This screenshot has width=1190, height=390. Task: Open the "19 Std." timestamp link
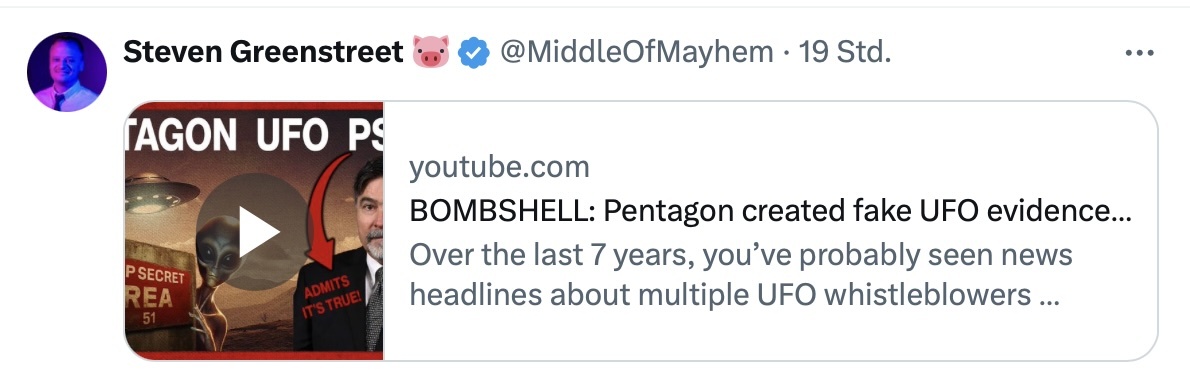[x=843, y=53]
